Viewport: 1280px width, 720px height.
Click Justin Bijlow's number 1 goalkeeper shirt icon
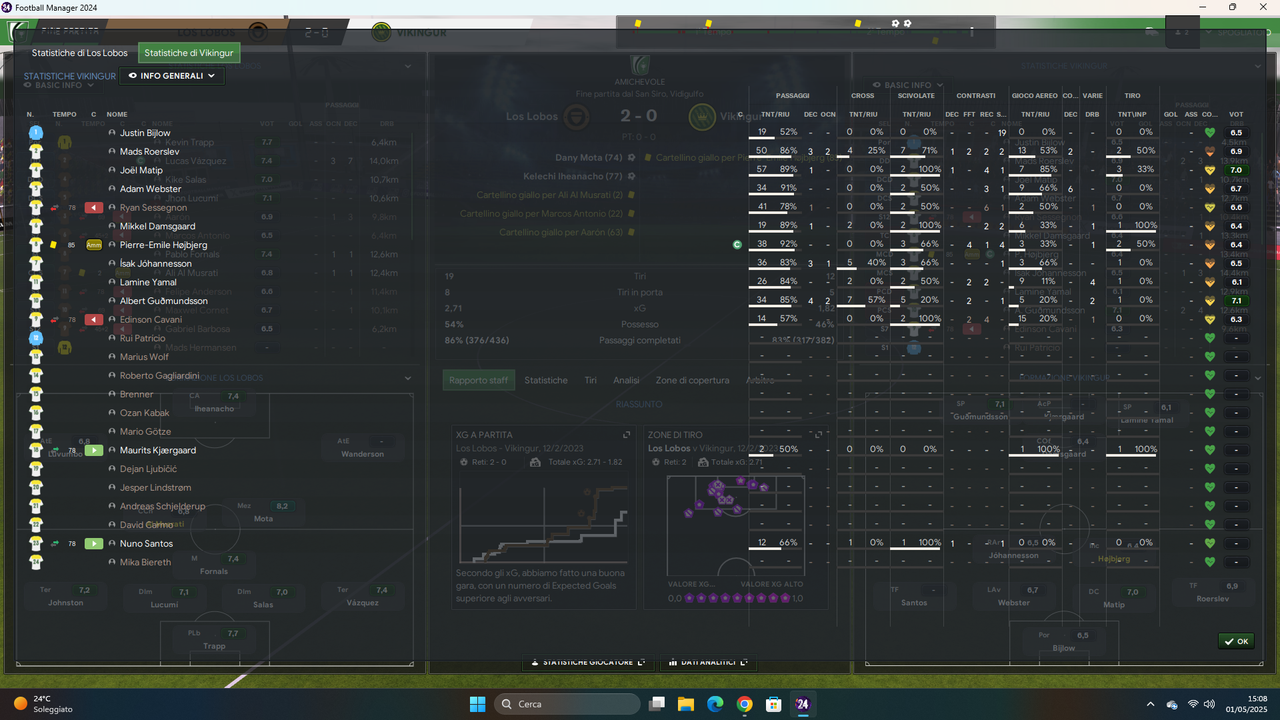36,132
